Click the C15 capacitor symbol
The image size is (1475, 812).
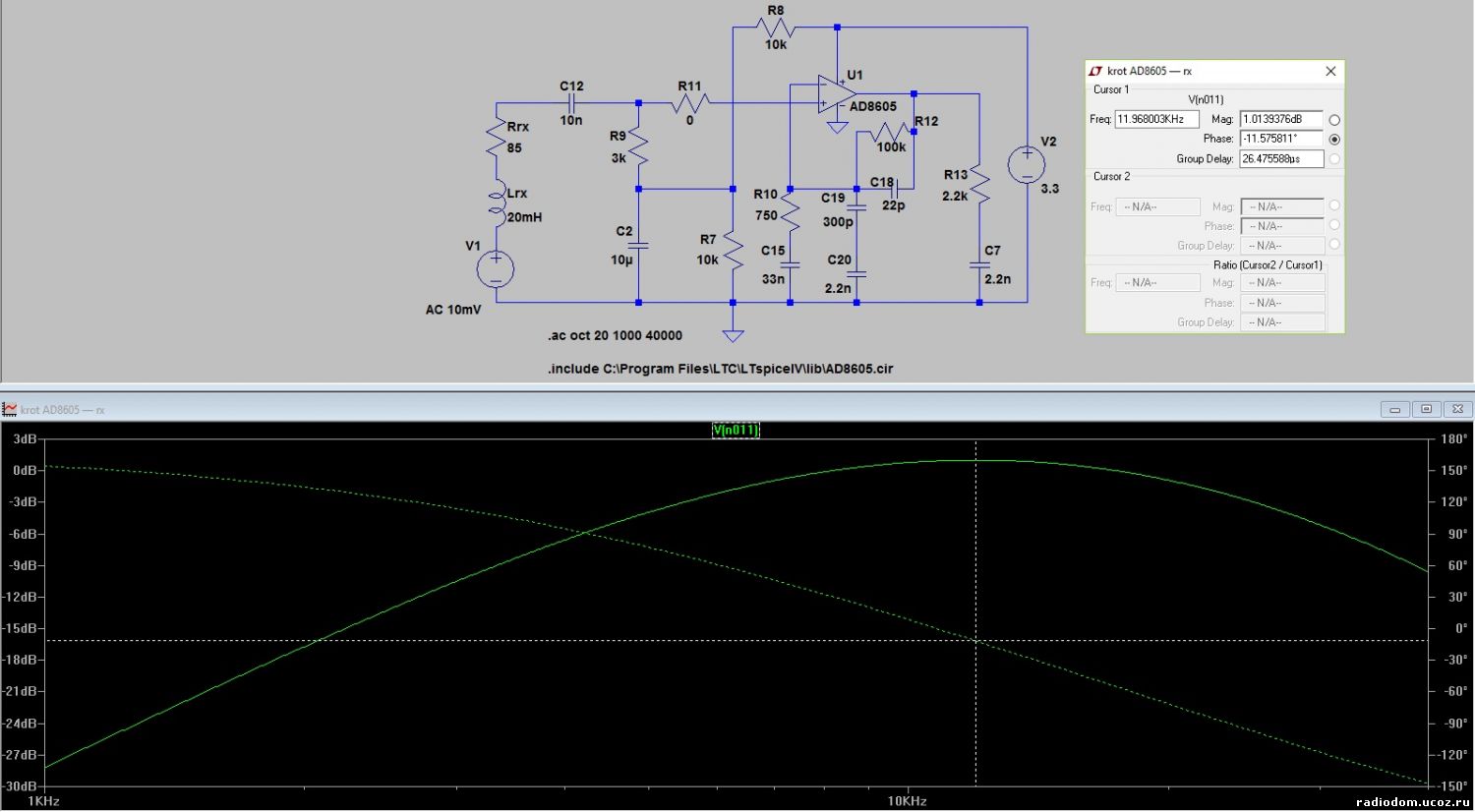tap(790, 264)
